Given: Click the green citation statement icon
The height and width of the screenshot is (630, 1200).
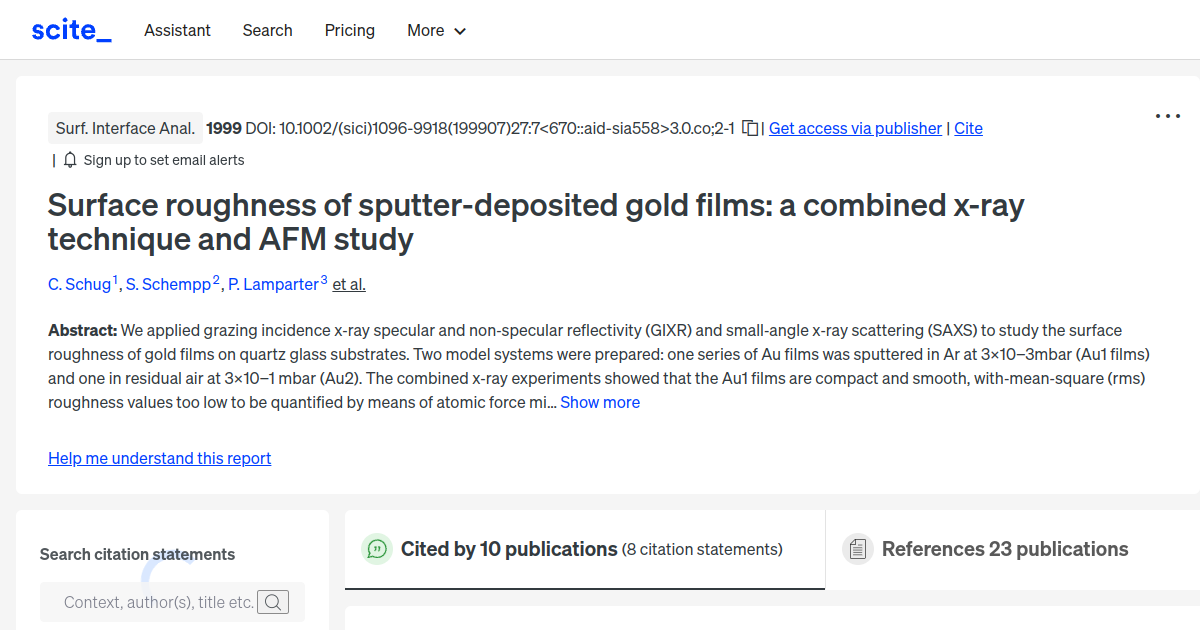Looking at the screenshot, I should pos(376,549).
